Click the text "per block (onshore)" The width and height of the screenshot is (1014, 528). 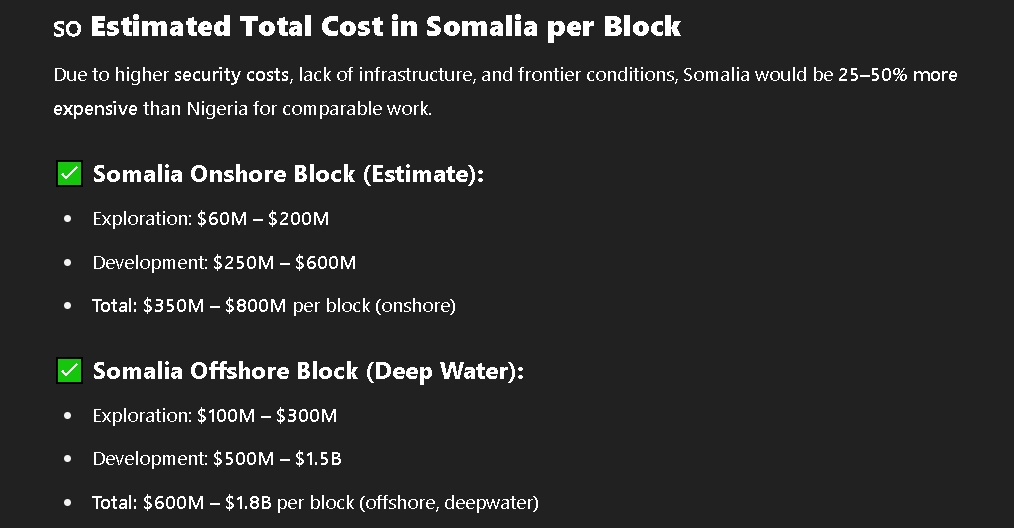click(374, 306)
